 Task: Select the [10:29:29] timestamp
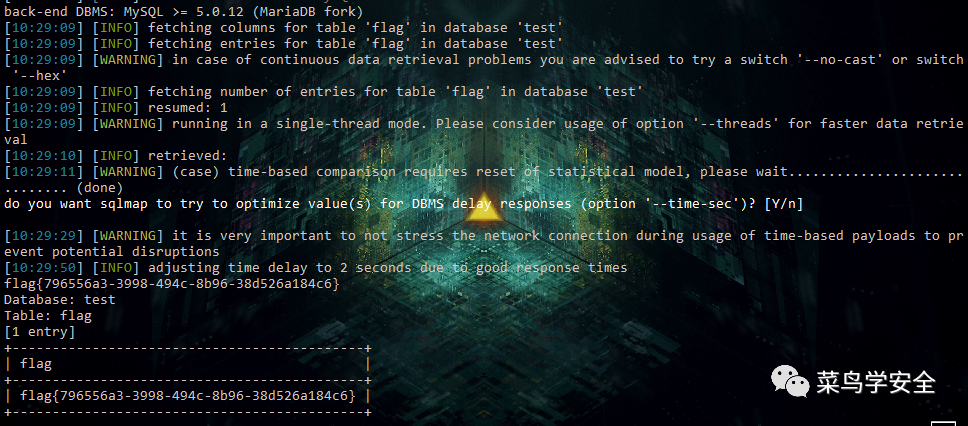point(44,236)
